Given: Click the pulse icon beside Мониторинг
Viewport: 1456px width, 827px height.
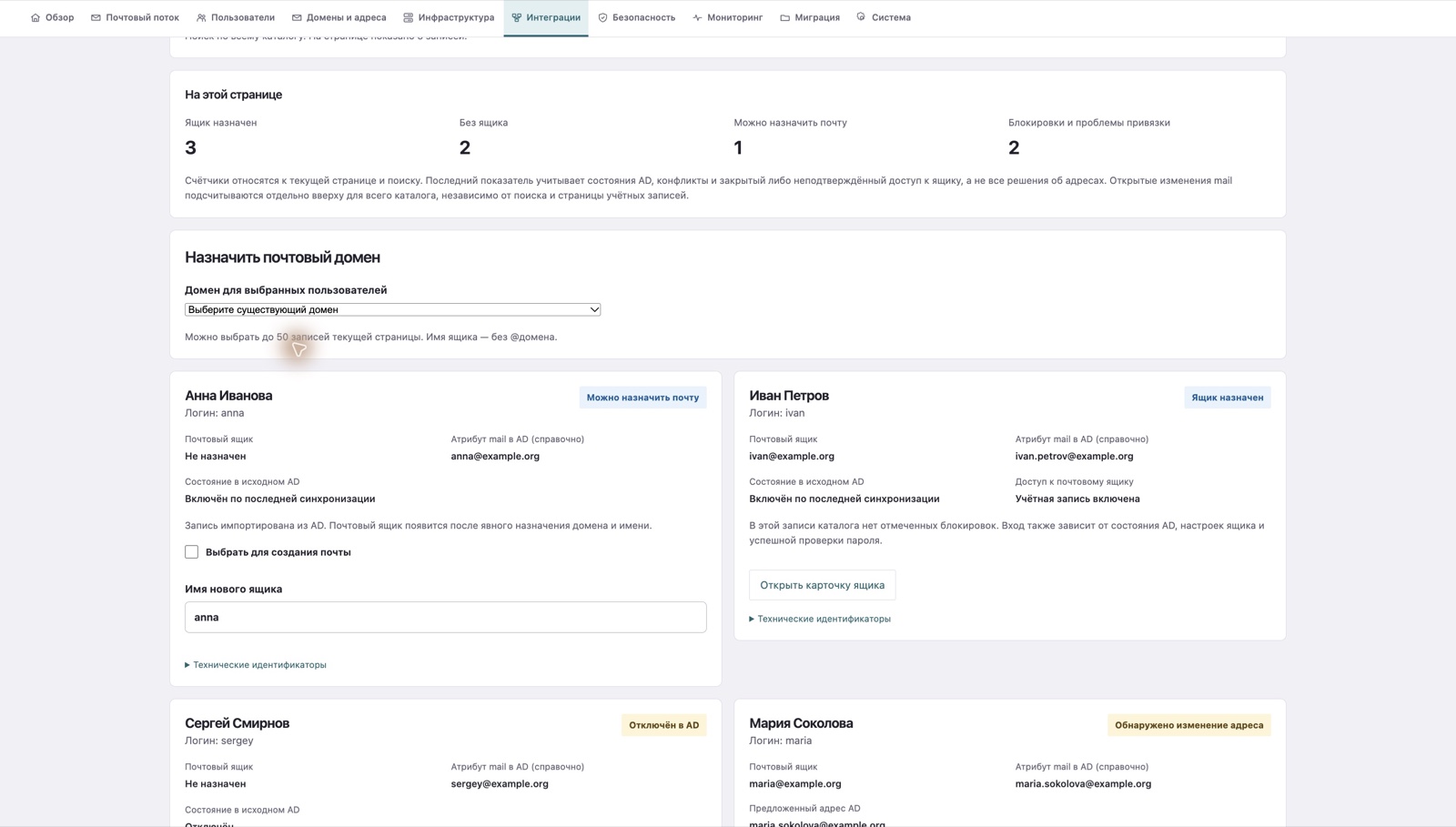Looking at the screenshot, I should pos(697,17).
